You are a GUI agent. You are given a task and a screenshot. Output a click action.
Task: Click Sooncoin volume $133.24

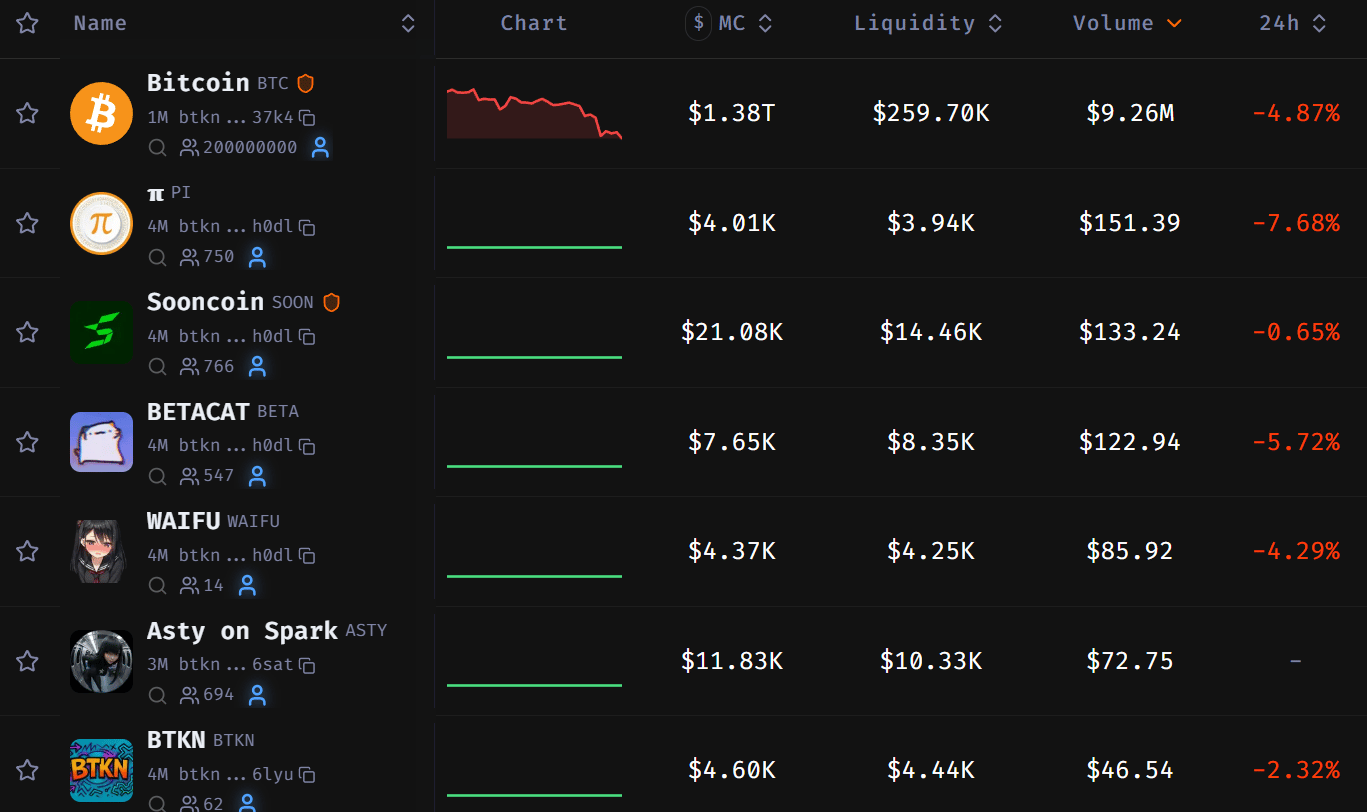tap(1130, 332)
